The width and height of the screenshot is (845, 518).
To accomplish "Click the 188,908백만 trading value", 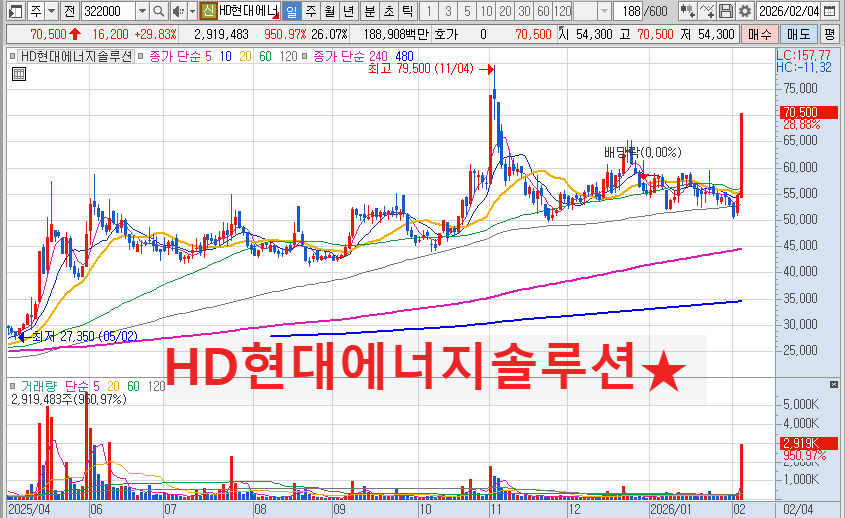I will pyautogui.click(x=396, y=34).
